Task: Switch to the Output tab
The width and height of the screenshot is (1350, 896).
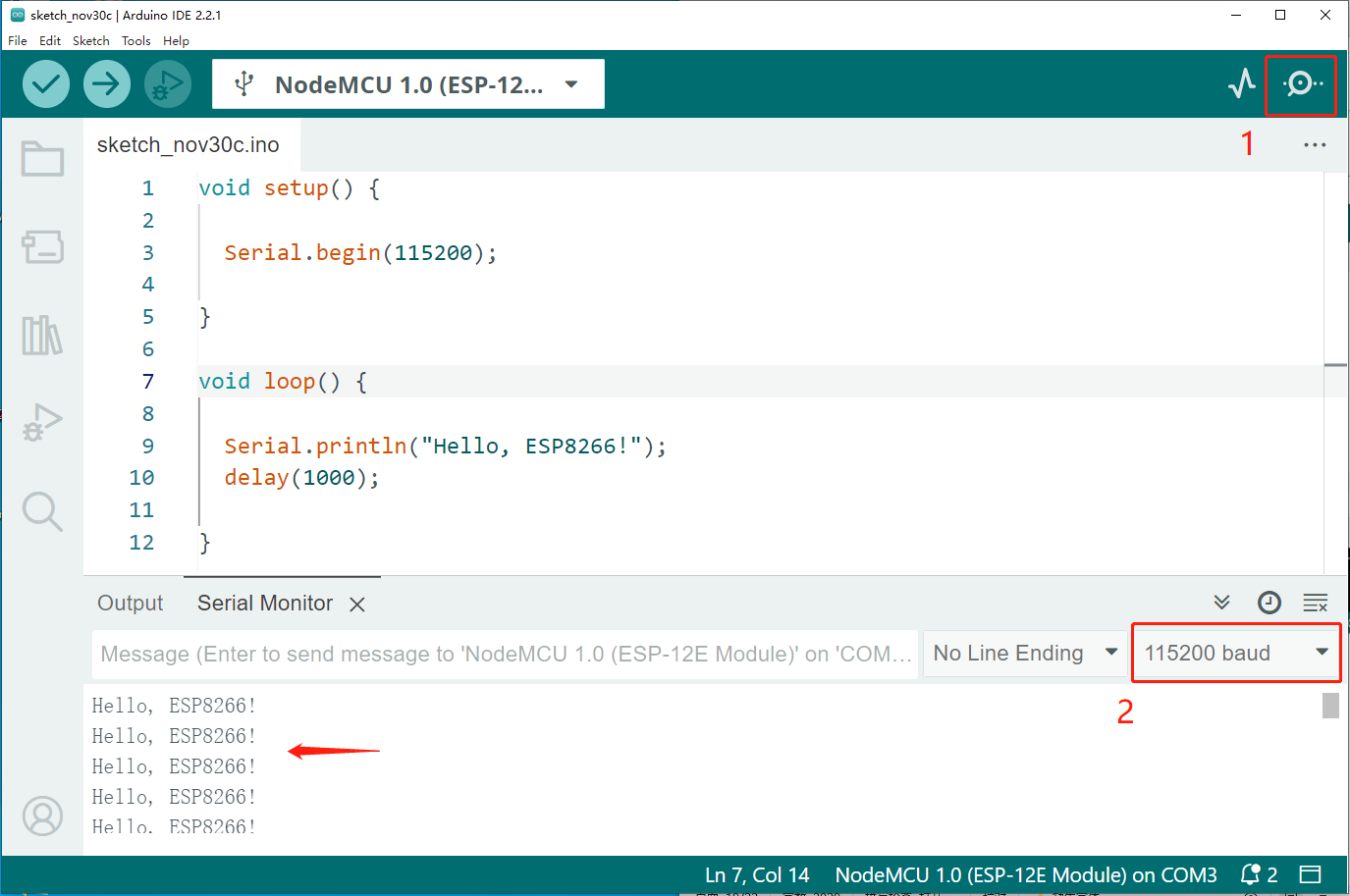Action: pos(131,604)
